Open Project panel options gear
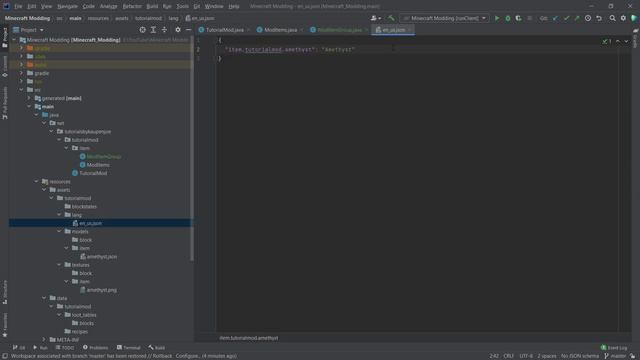 (x=178, y=30)
